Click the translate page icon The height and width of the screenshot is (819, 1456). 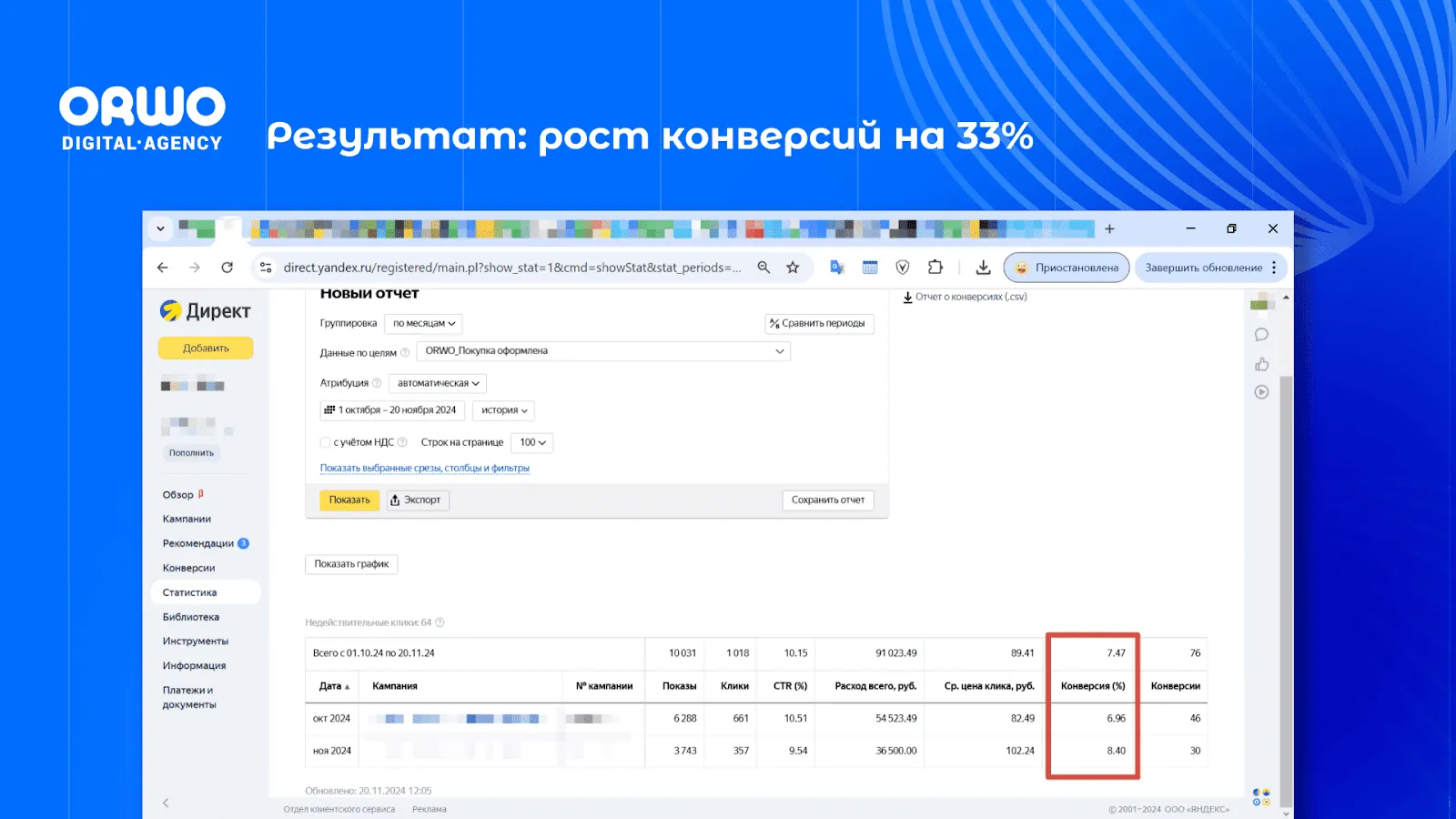coord(836,268)
